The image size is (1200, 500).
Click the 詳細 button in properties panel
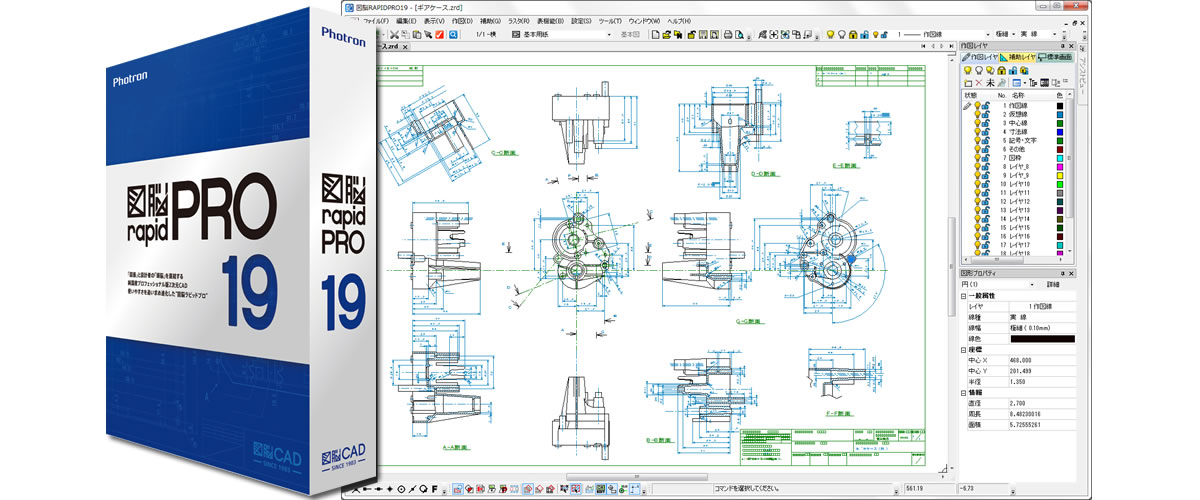tap(1053, 284)
